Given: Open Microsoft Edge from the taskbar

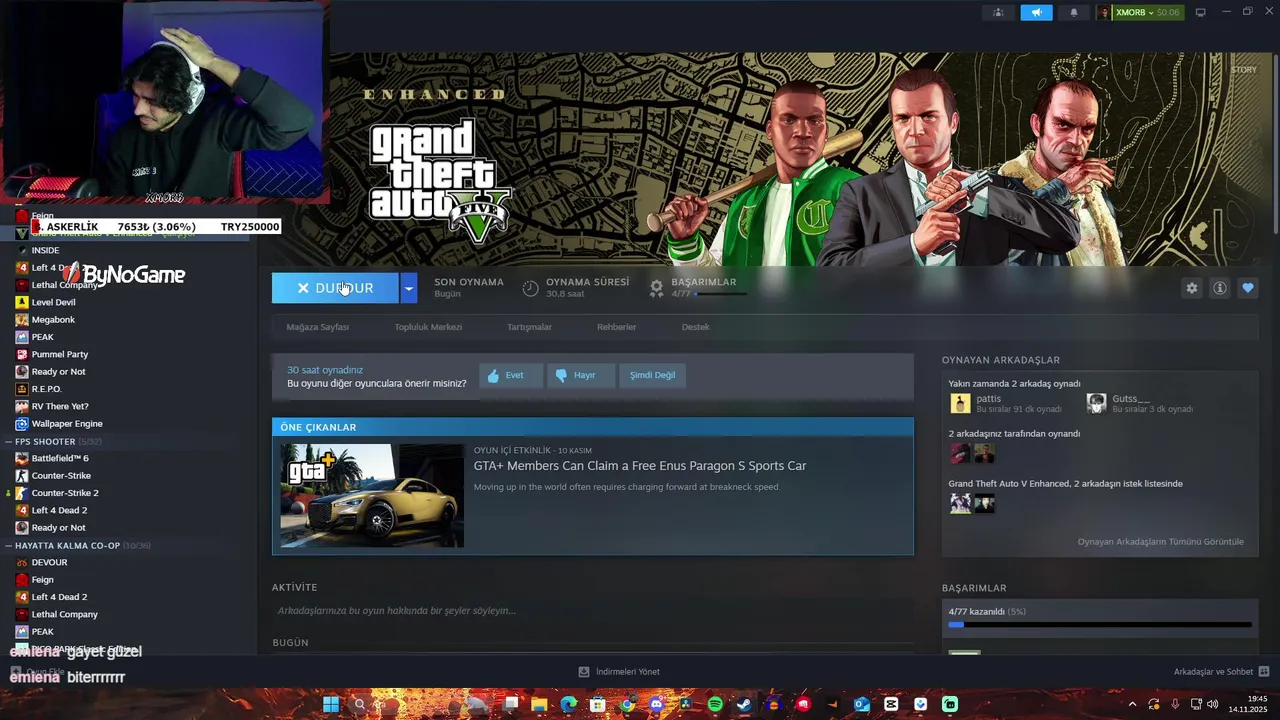Looking at the screenshot, I should tap(568, 704).
